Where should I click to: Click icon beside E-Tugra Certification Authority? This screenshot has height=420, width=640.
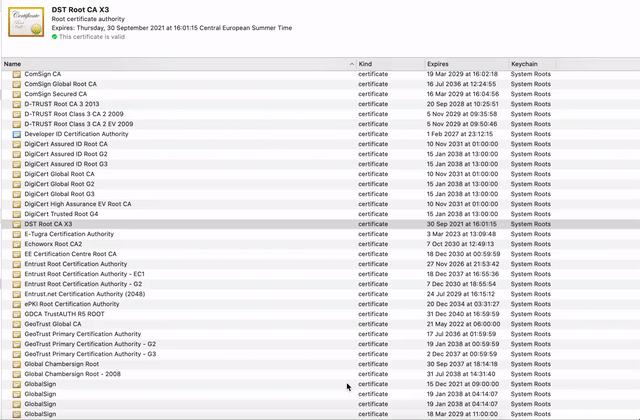coord(16,234)
